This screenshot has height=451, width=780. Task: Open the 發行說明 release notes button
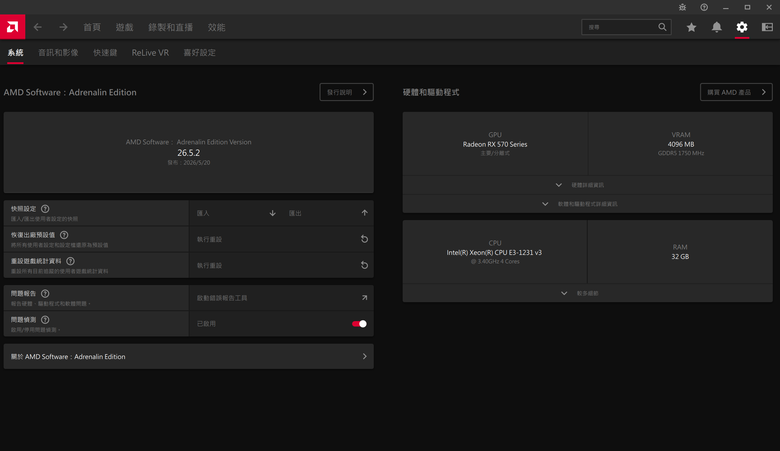pos(347,92)
